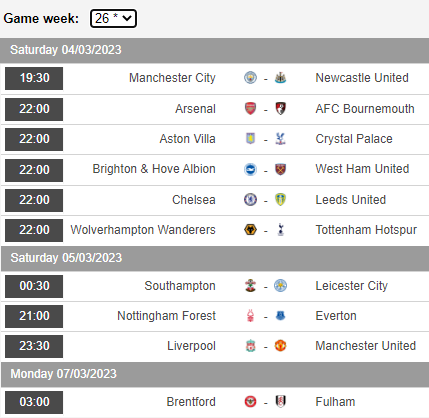The width and height of the screenshot is (429, 418).
Task: Open the Brighton & Hove Albion link
Action: [x=154, y=169]
